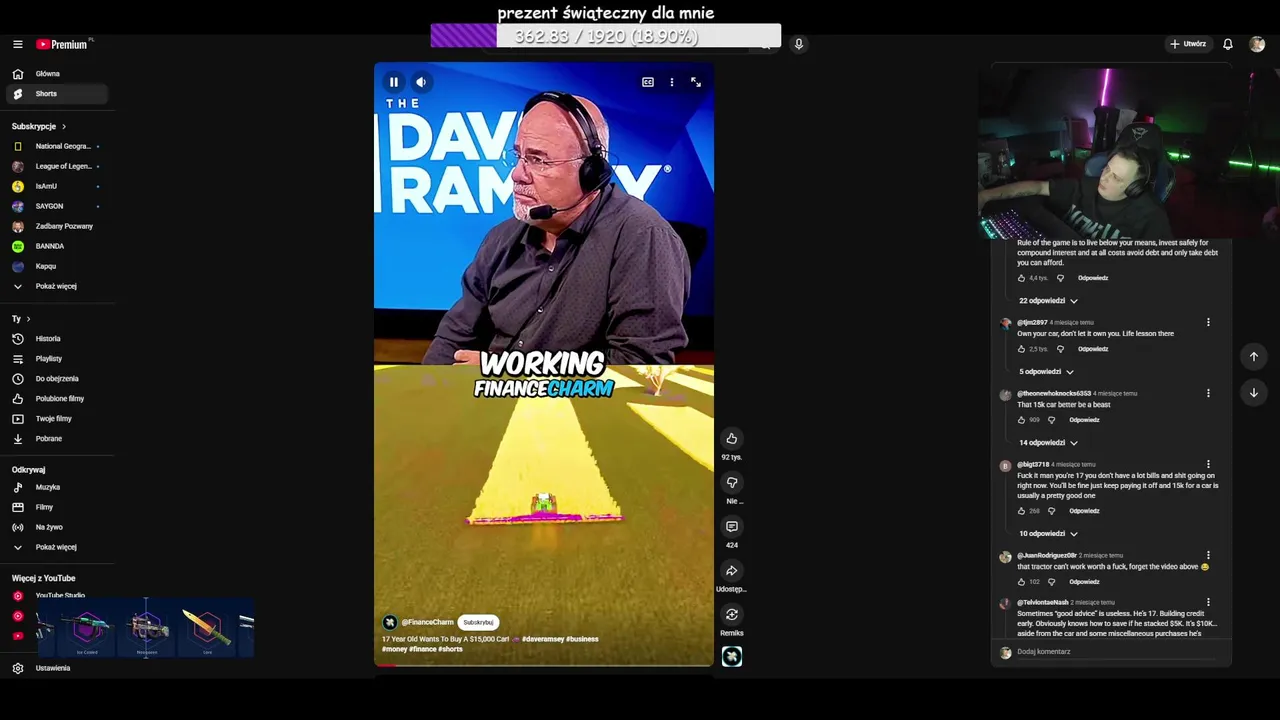Like the @tjm2897 comment

click(1022, 349)
